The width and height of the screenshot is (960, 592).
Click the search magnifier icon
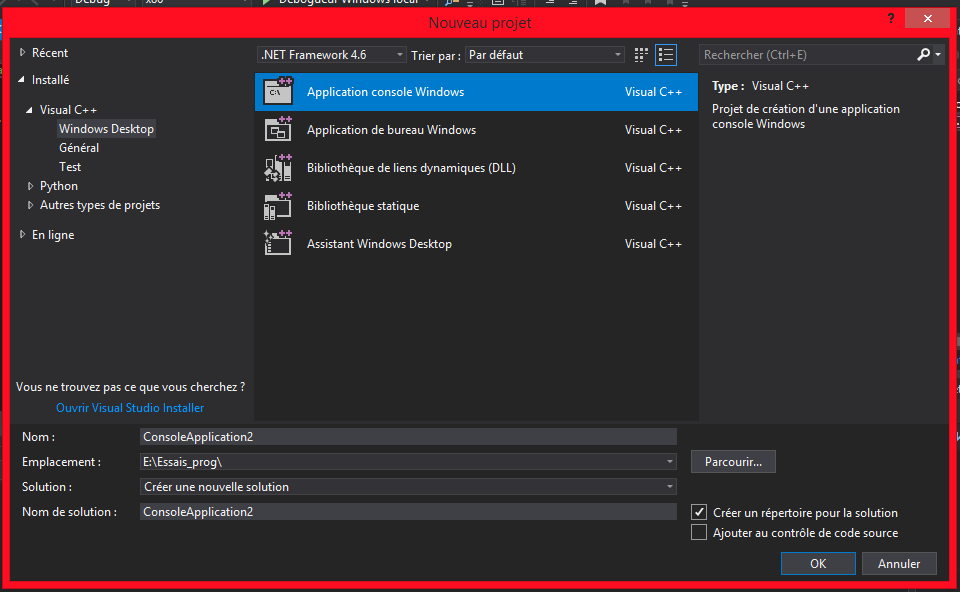coord(923,54)
